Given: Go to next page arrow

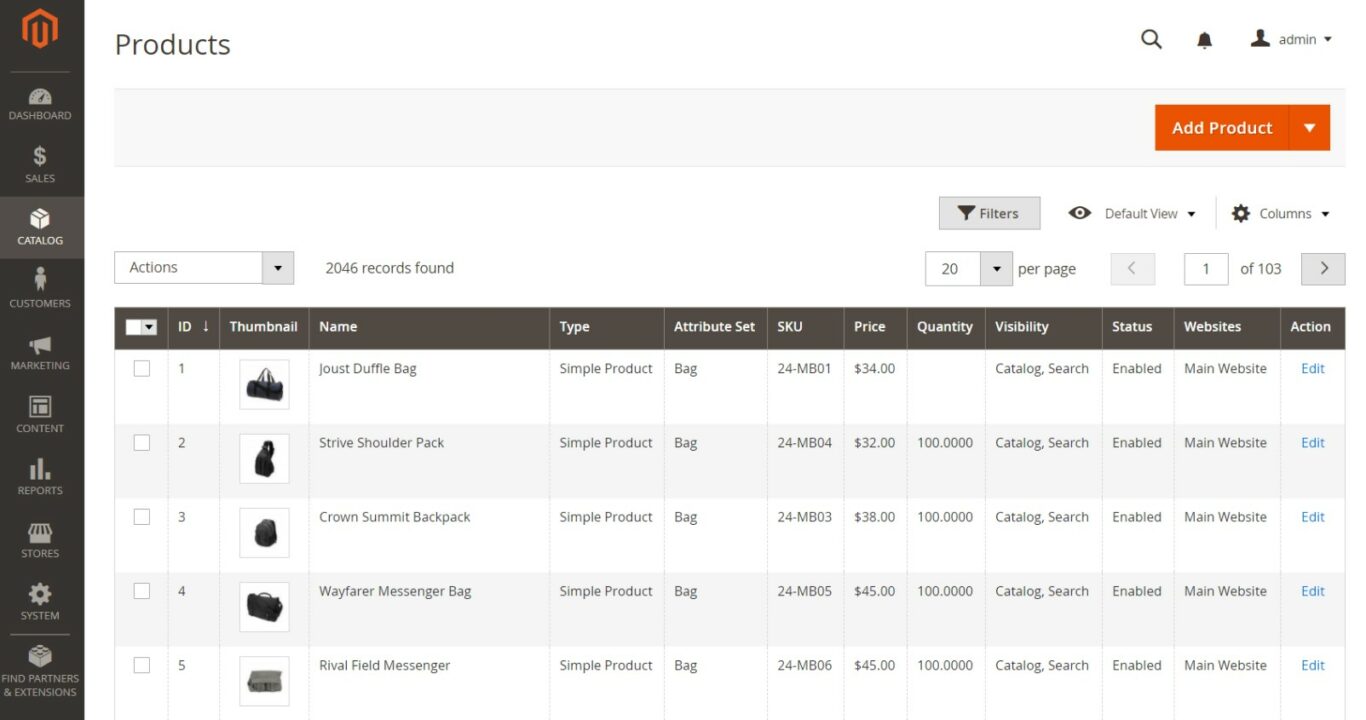Looking at the screenshot, I should pyautogui.click(x=1323, y=268).
